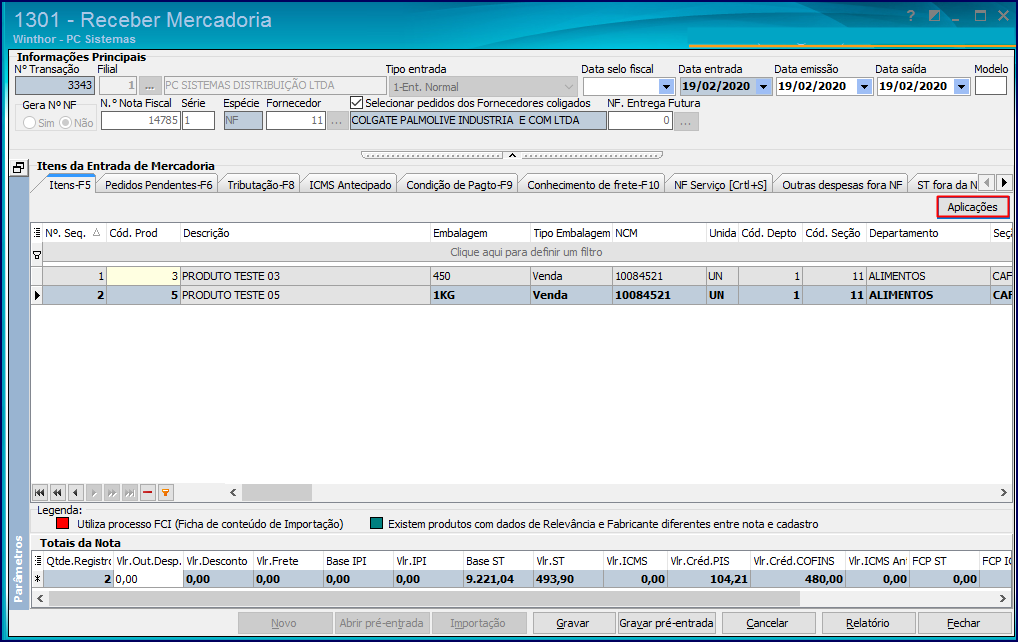The height and width of the screenshot is (642, 1018).
Task: Click Série input field
Action: (198, 121)
